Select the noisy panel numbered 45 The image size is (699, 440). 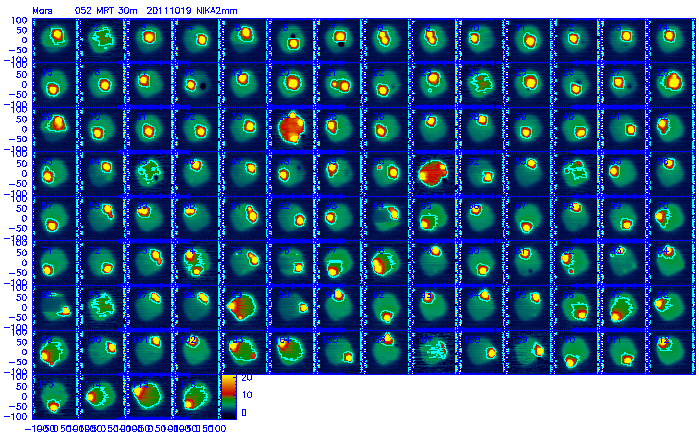coord(148,172)
